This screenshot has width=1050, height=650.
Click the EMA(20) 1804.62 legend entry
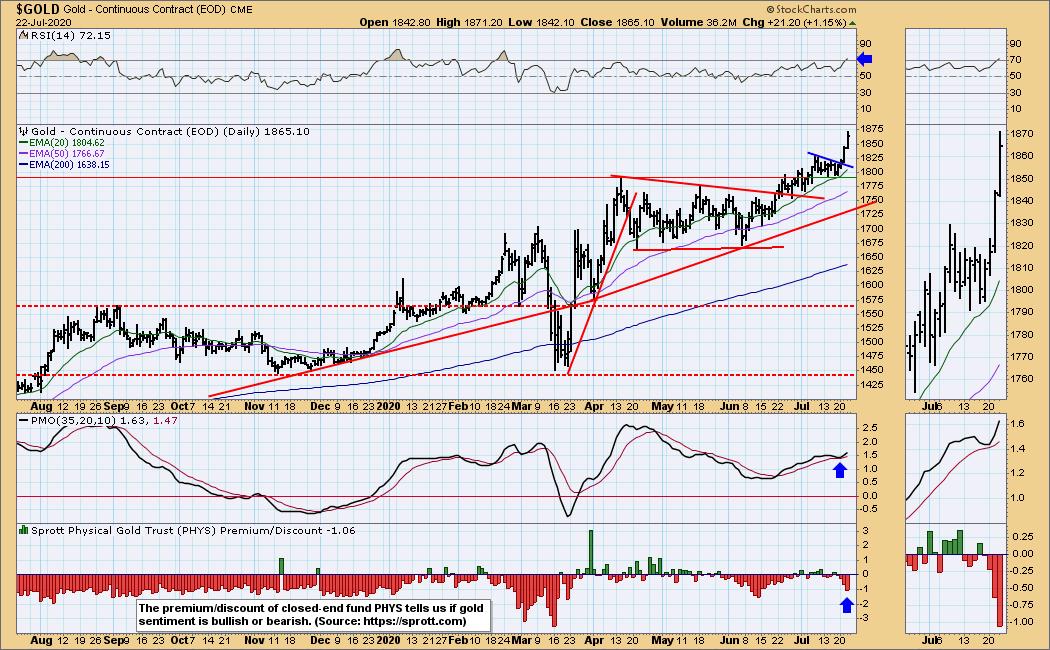coord(66,143)
